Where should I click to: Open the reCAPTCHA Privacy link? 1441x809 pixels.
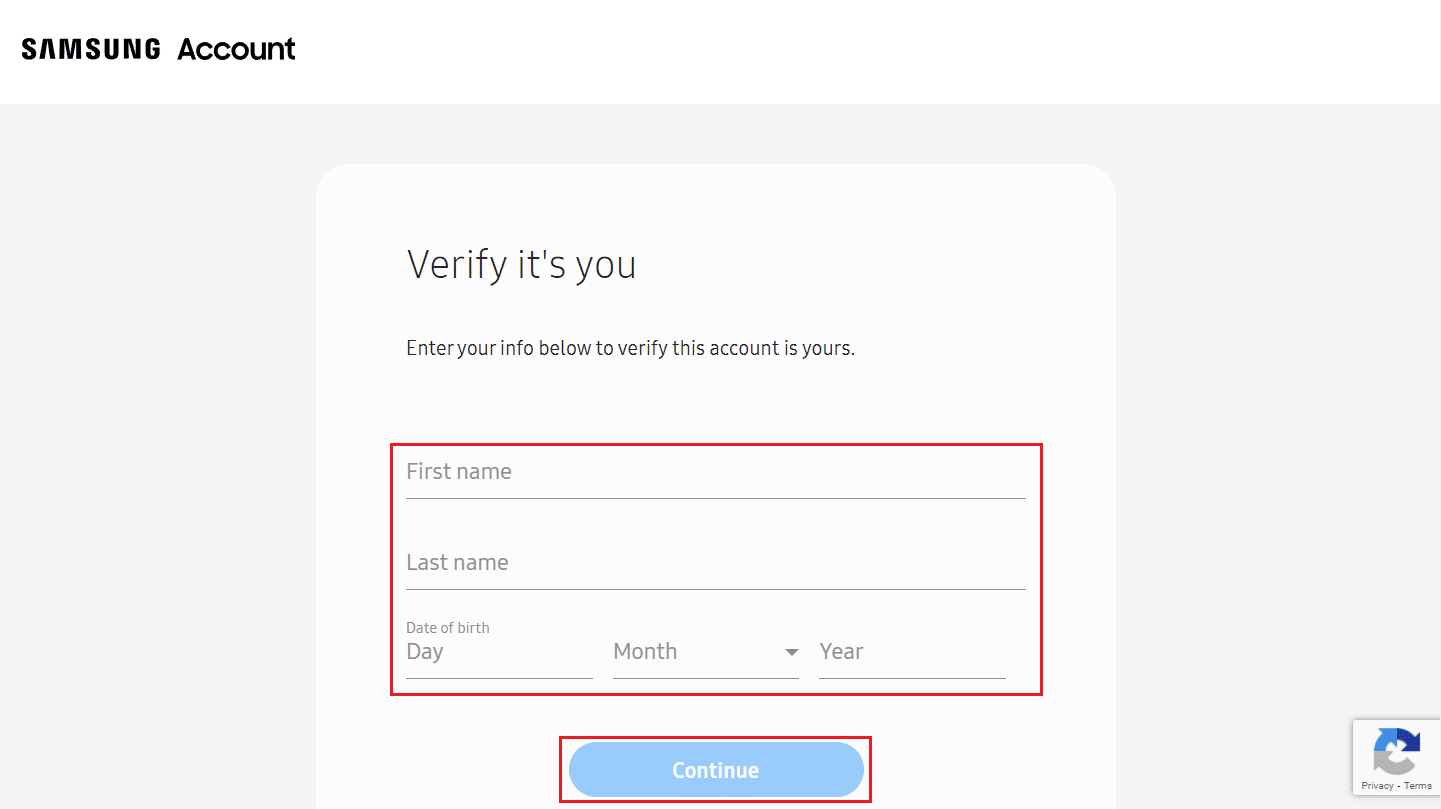1377,786
